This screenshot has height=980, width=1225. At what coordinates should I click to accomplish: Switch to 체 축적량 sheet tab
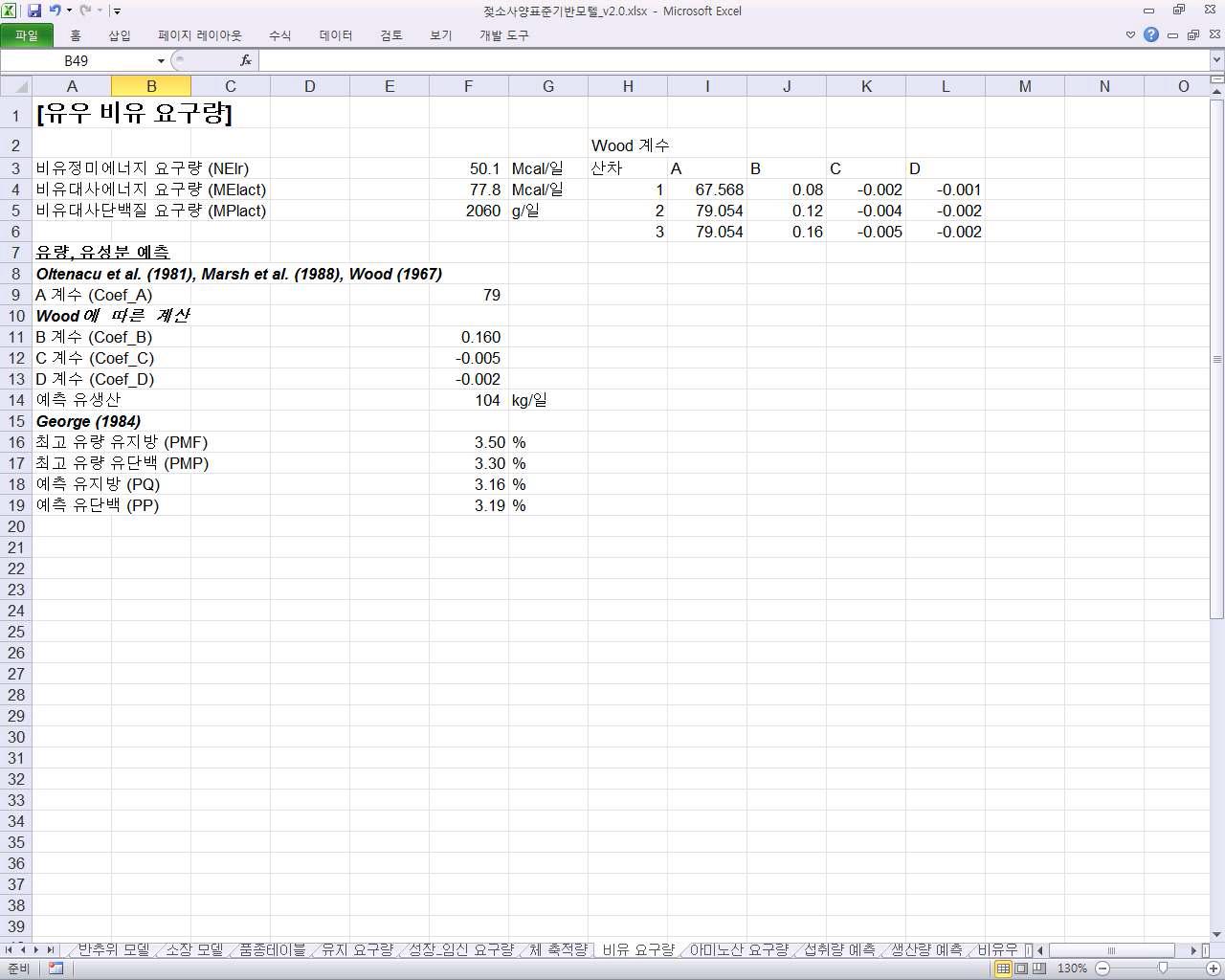pyautogui.click(x=558, y=949)
